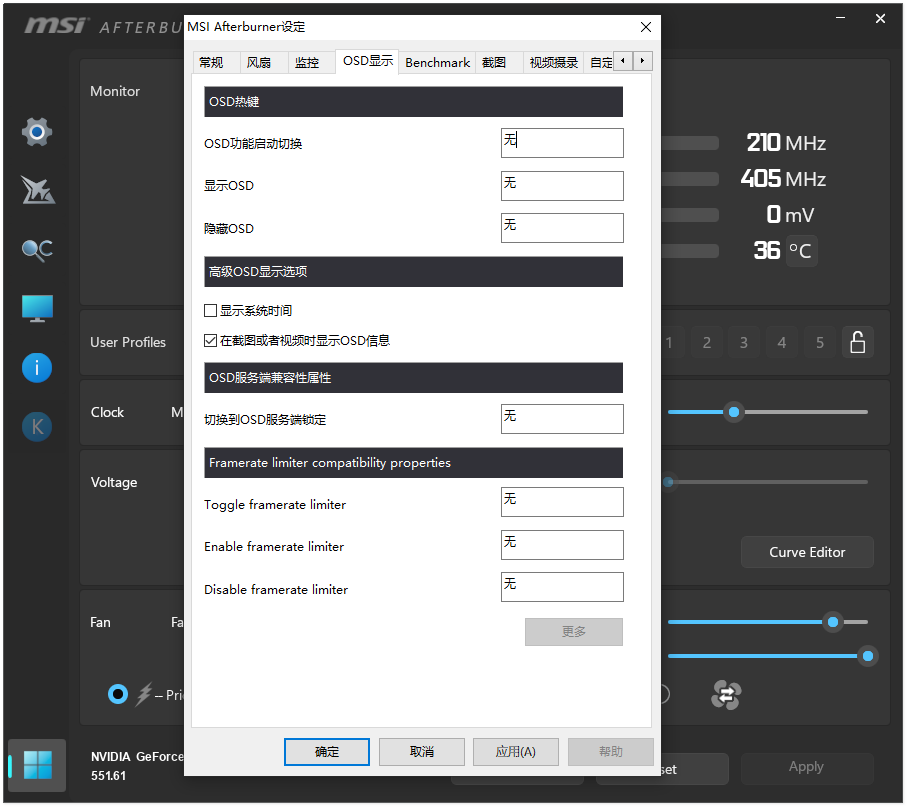Enable the 显示系统时间 checkbox
Viewport: 907px width, 807px height.
click(x=211, y=310)
